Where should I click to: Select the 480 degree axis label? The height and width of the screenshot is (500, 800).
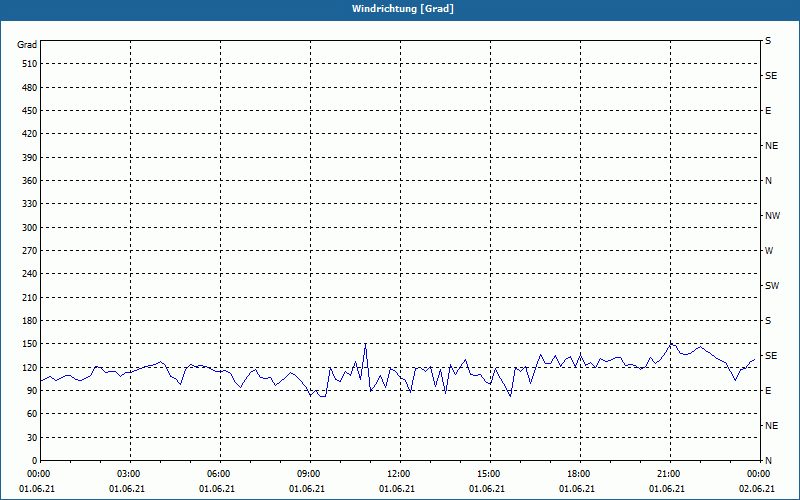(30, 87)
